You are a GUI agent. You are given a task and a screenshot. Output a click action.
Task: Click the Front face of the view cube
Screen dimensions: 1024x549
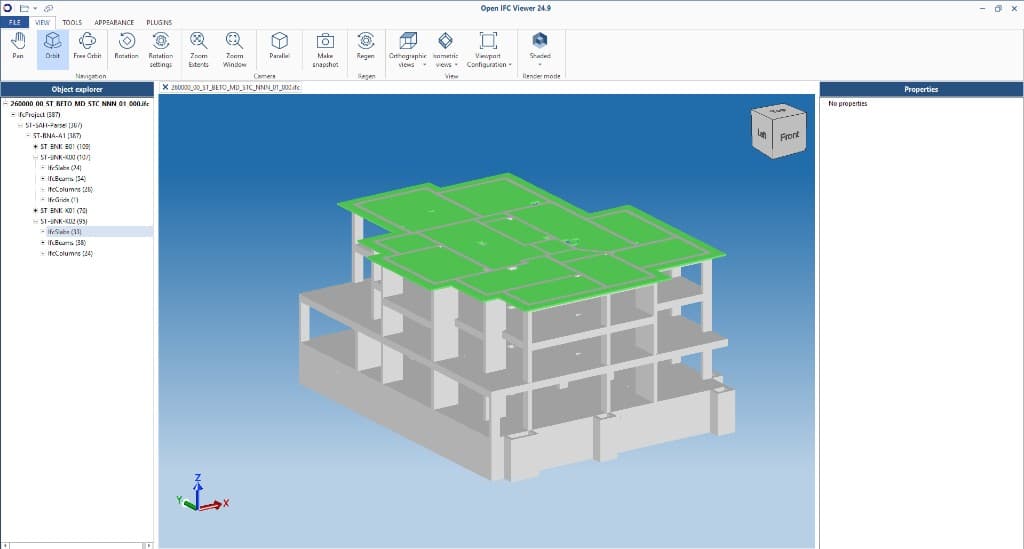pos(789,136)
